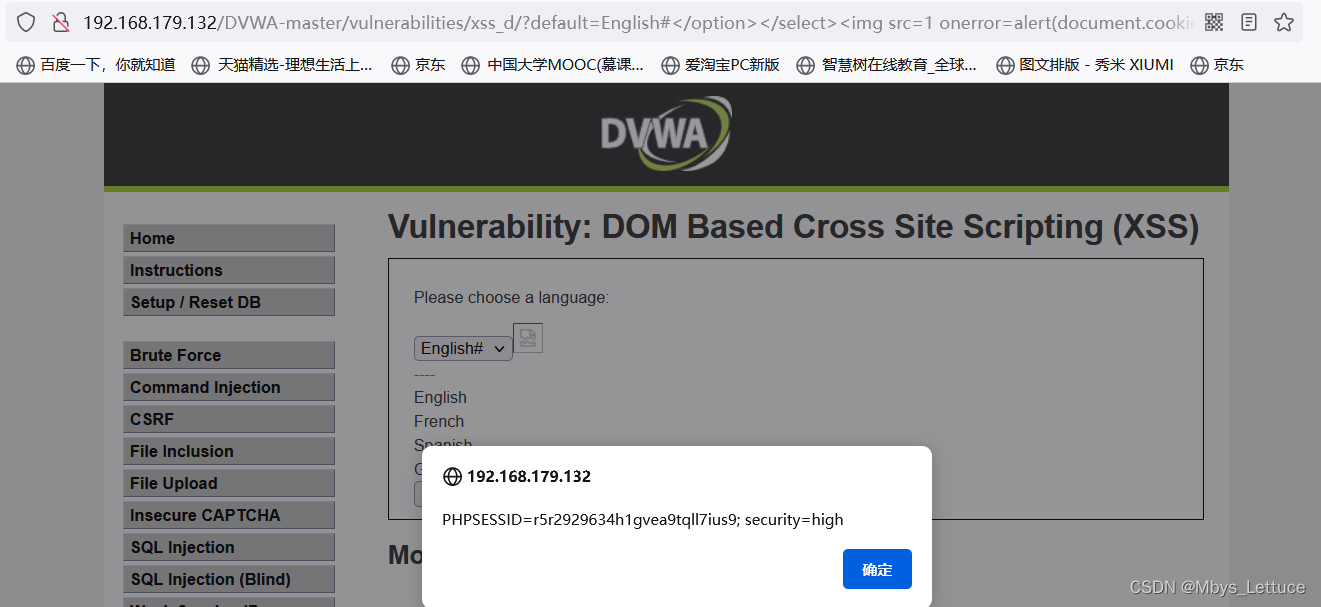Click the browser address bar URL field
1321x607 pixels.
[600, 21]
